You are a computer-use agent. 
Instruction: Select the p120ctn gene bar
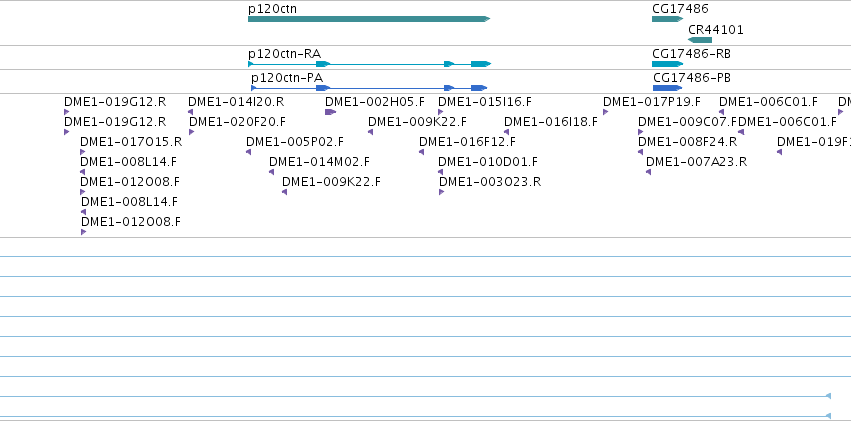(x=369, y=19)
